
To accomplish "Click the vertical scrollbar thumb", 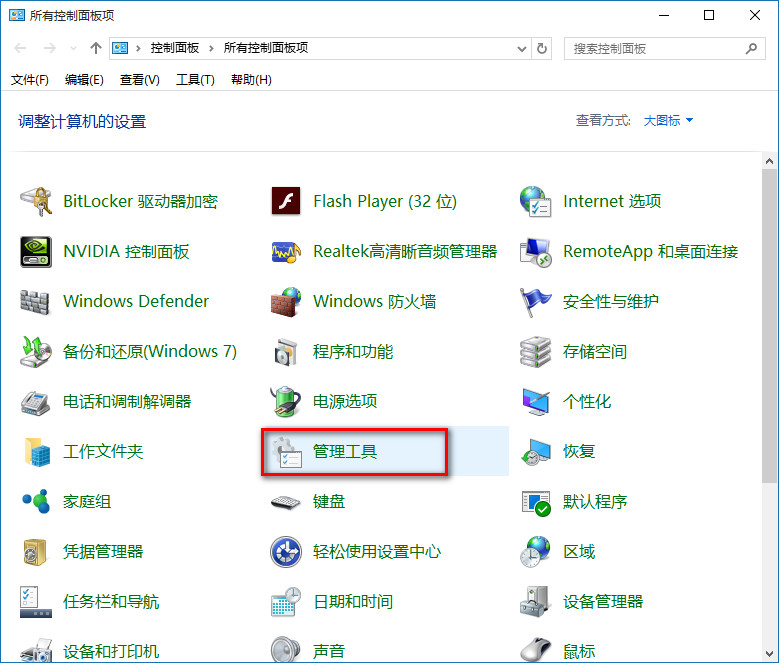I will (770, 325).
